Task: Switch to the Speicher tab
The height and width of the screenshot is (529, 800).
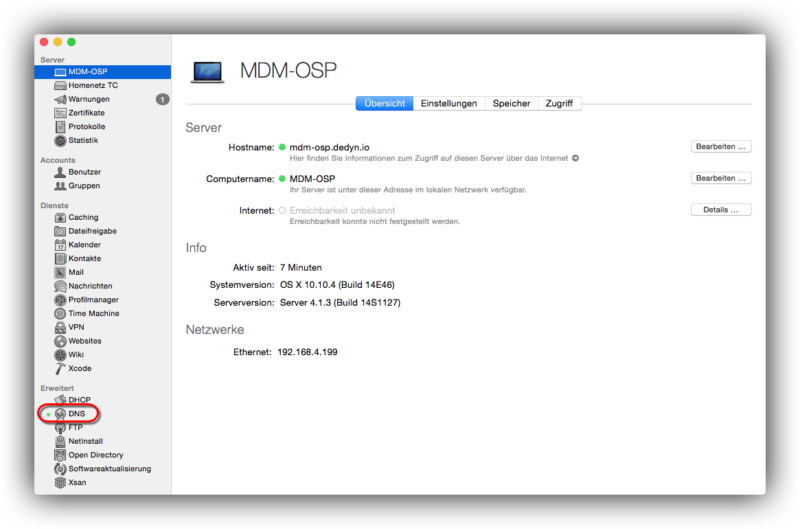Action: coord(511,104)
